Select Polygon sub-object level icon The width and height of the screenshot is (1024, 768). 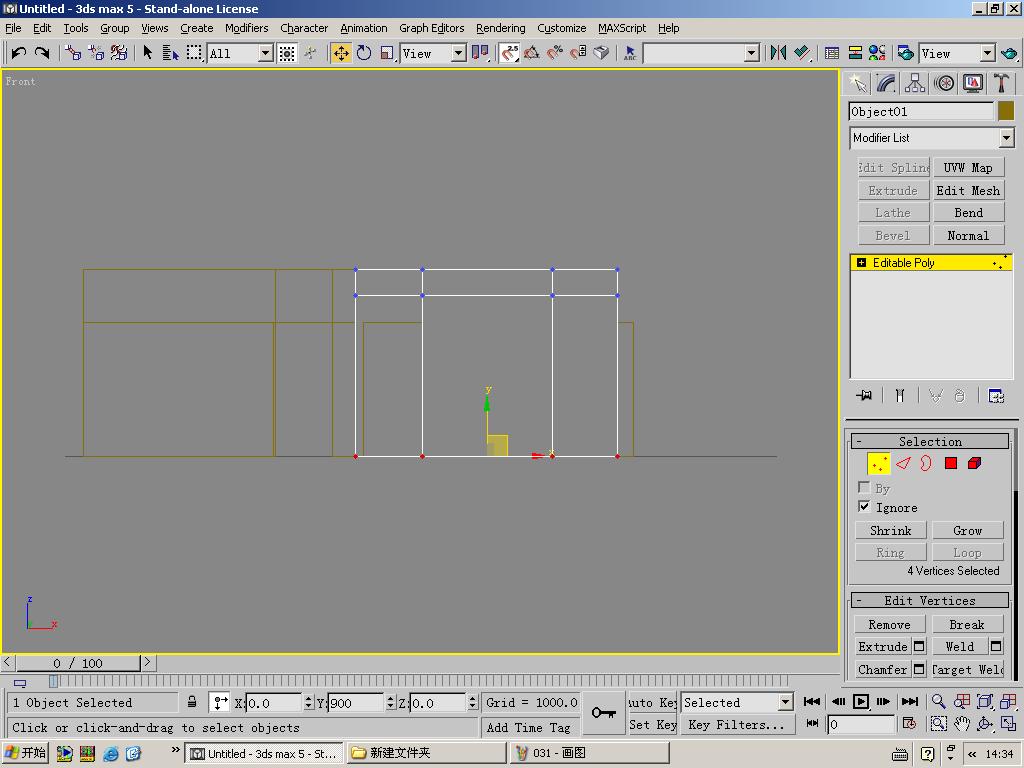click(x=950, y=463)
